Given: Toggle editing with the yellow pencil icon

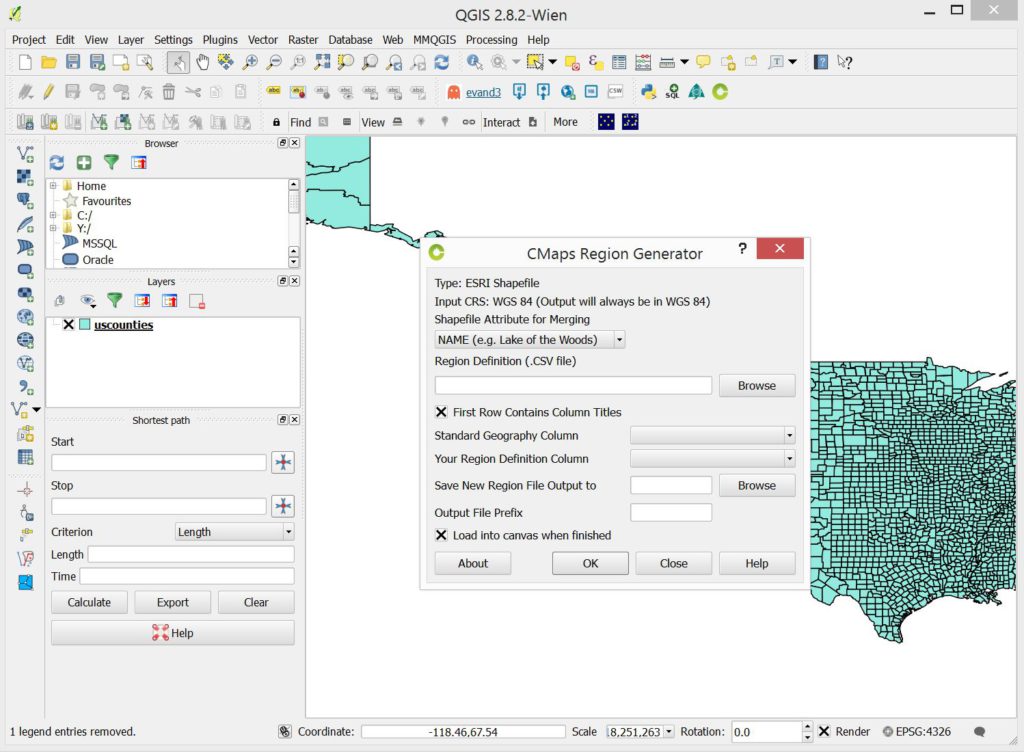Looking at the screenshot, I should (48, 92).
